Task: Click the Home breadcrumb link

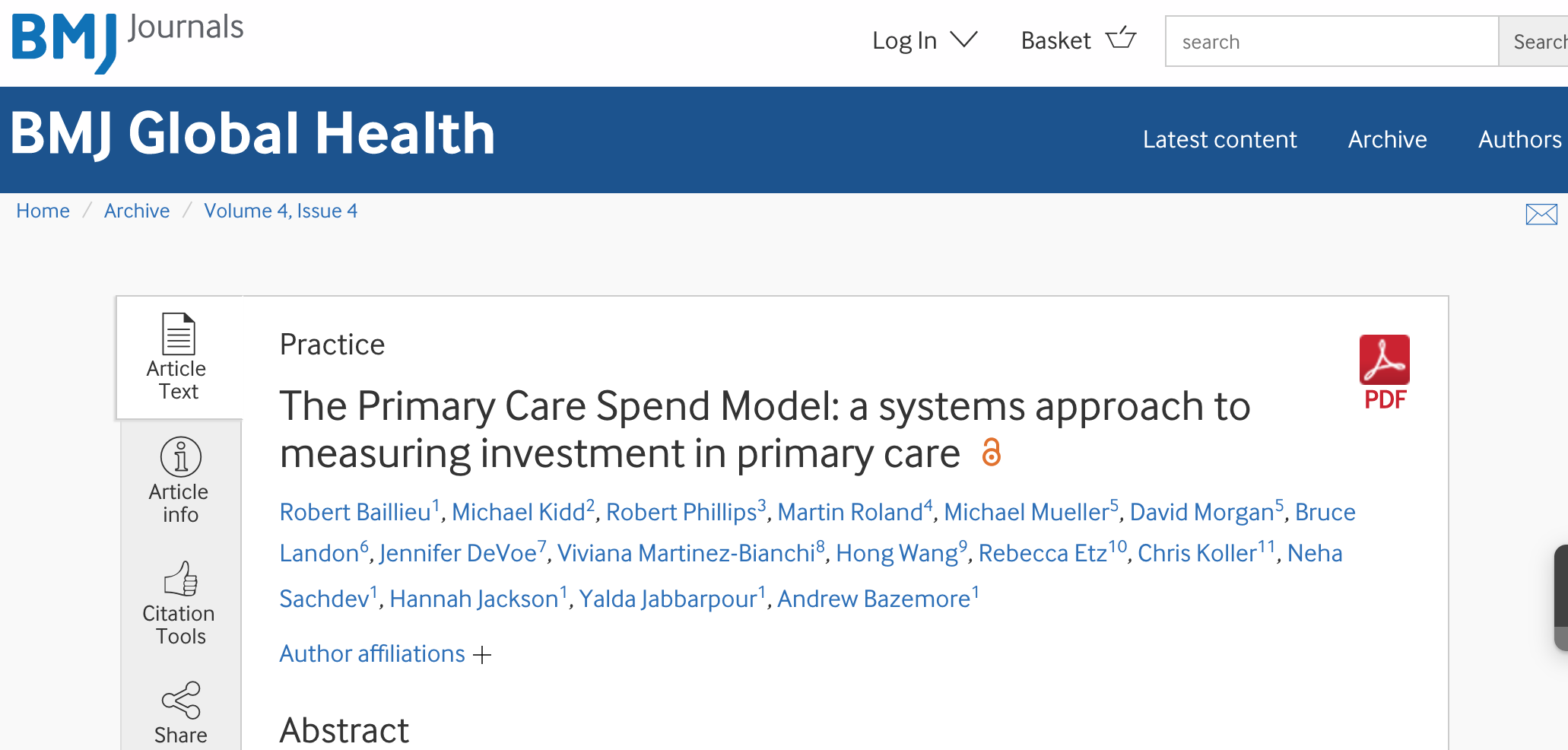Action: point(43,211)
